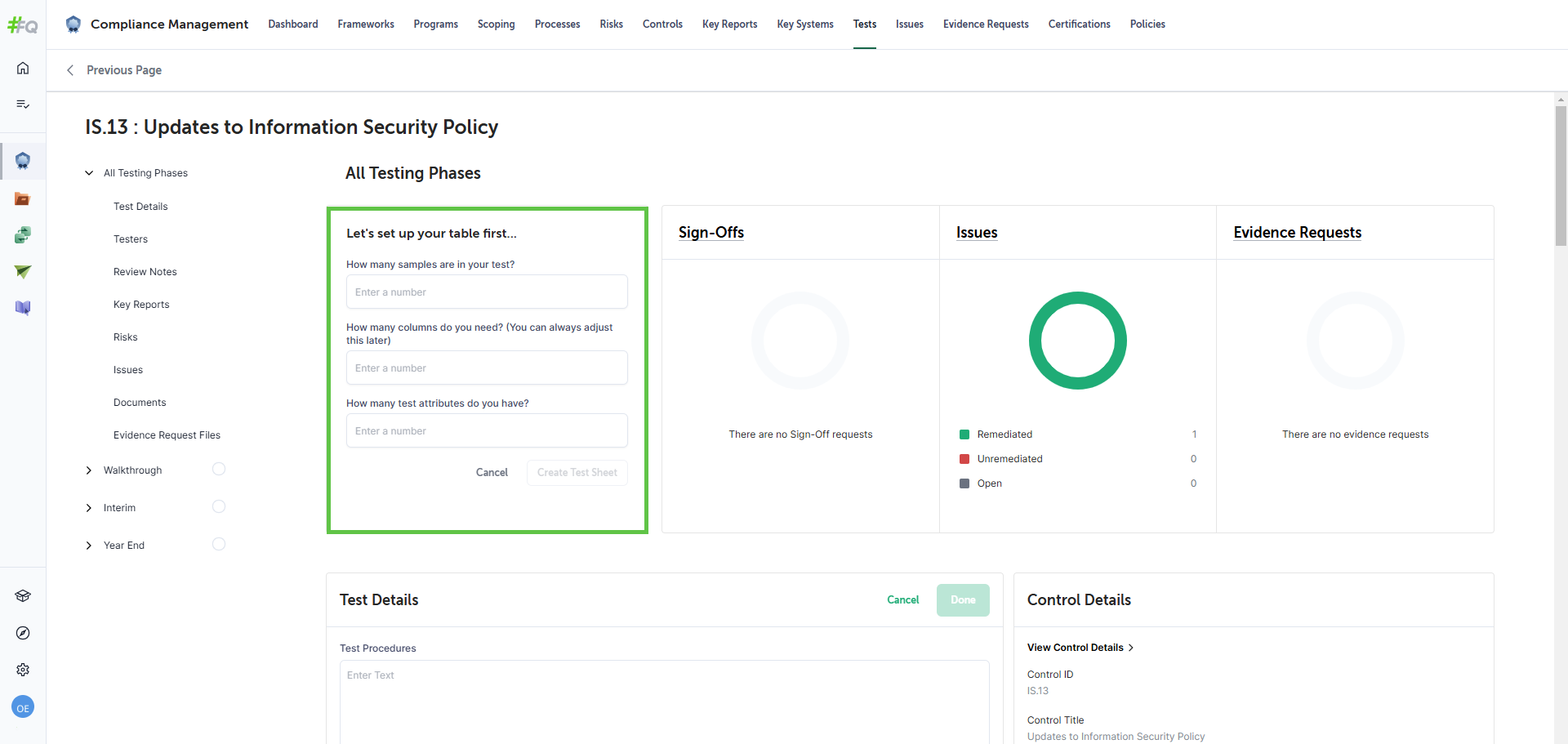This screenshot has width=1568, height=744.
Task: Open the Issues top navigation tab
Action: [x=910, y=25]
